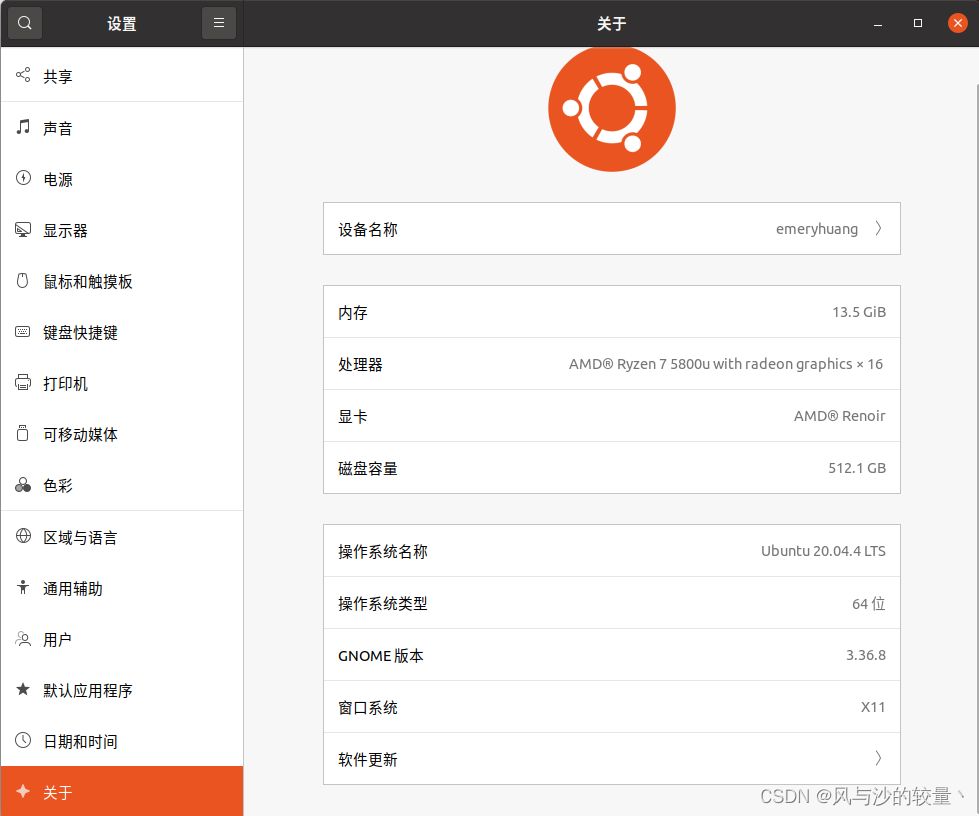Click the AMD Ryzen 7 5800u processor text
Screen dimensions: 979x816
726,364
